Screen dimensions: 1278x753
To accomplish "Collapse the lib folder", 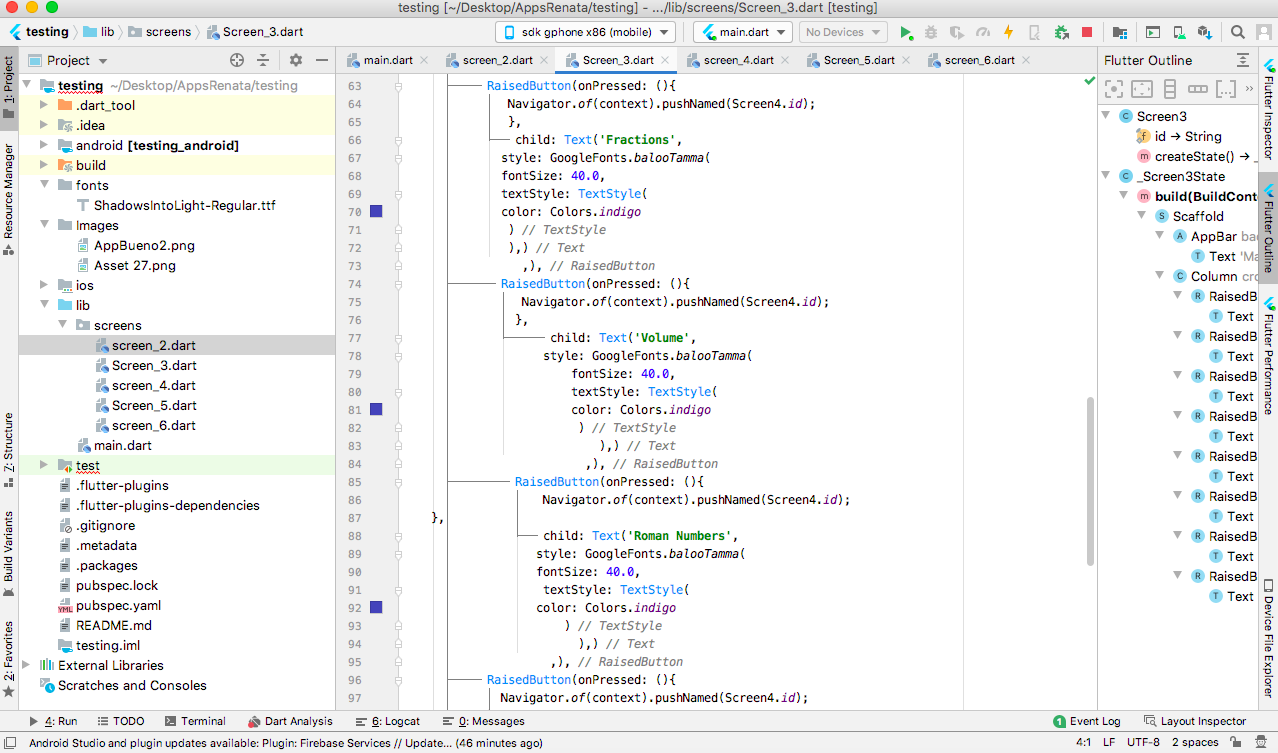I will tap(43, 305).
